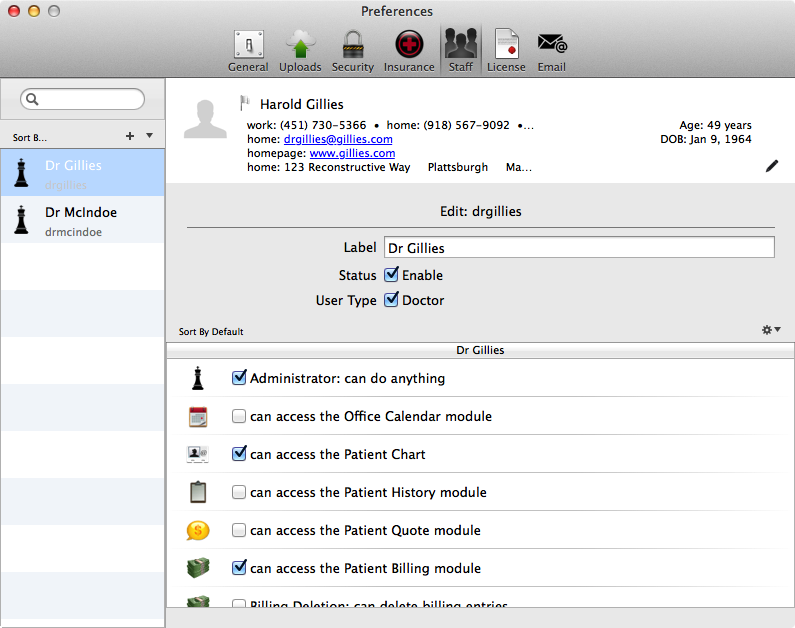The width and height of the screenshot is (795, 628).
Task: Open the gear options menu
Action: [771, 330]
